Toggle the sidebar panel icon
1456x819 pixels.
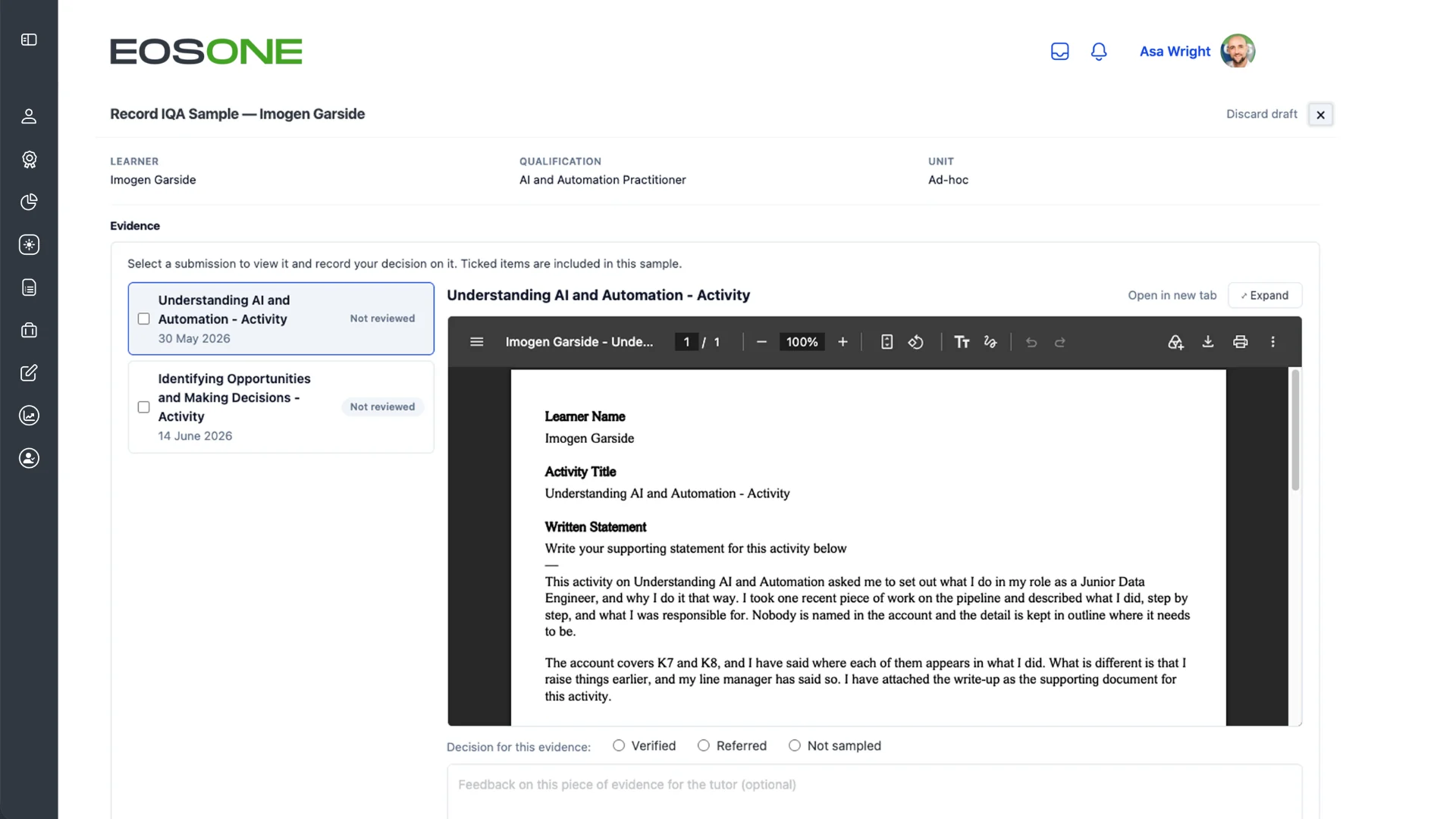[x=29, y=39]
